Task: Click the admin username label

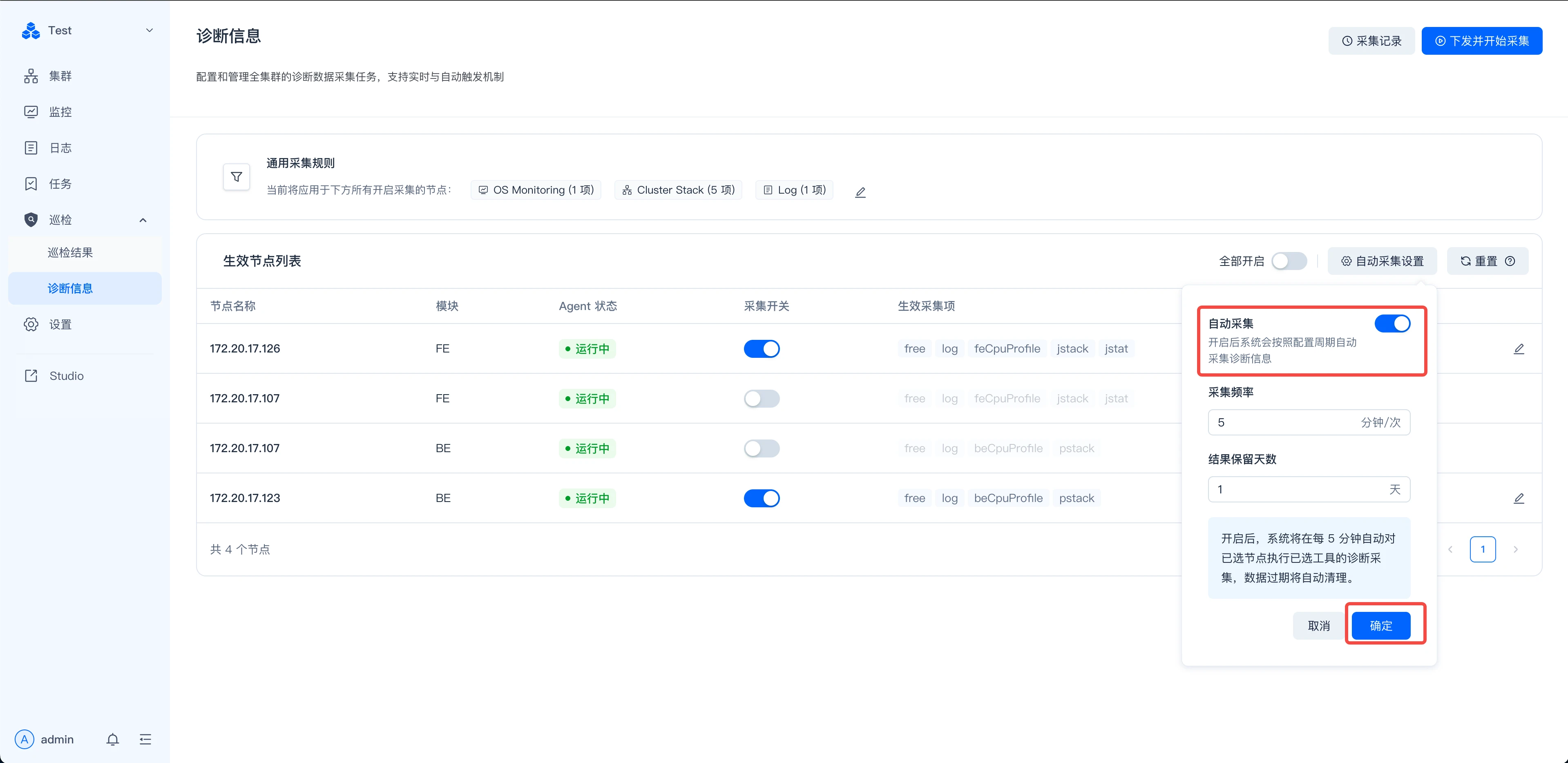Action: 57,739
